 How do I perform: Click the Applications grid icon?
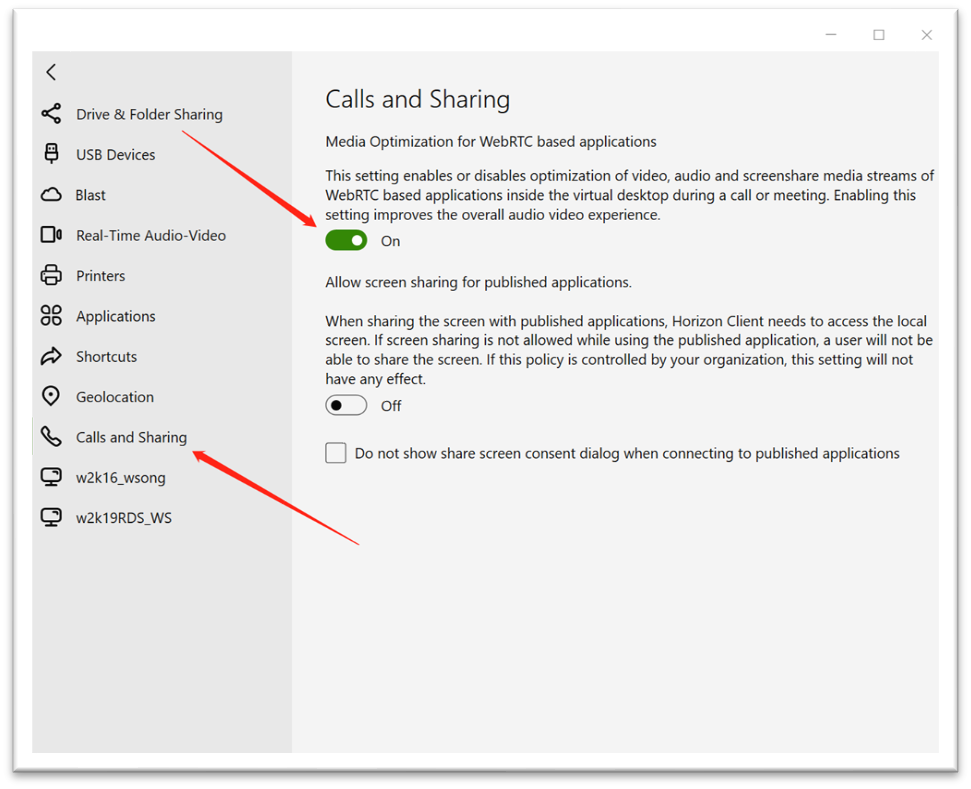(51, 316)
